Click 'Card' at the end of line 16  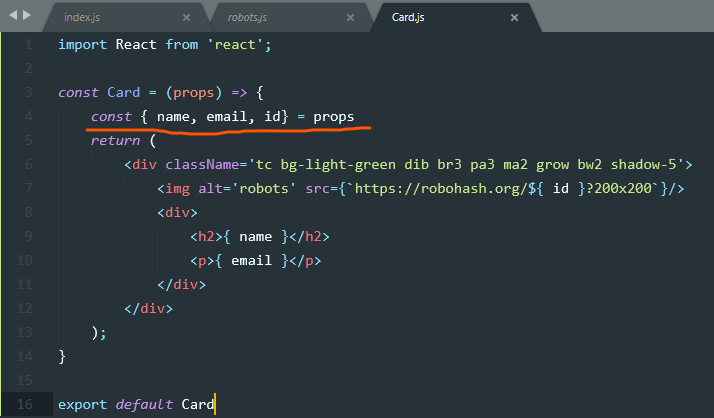[198, 404]
